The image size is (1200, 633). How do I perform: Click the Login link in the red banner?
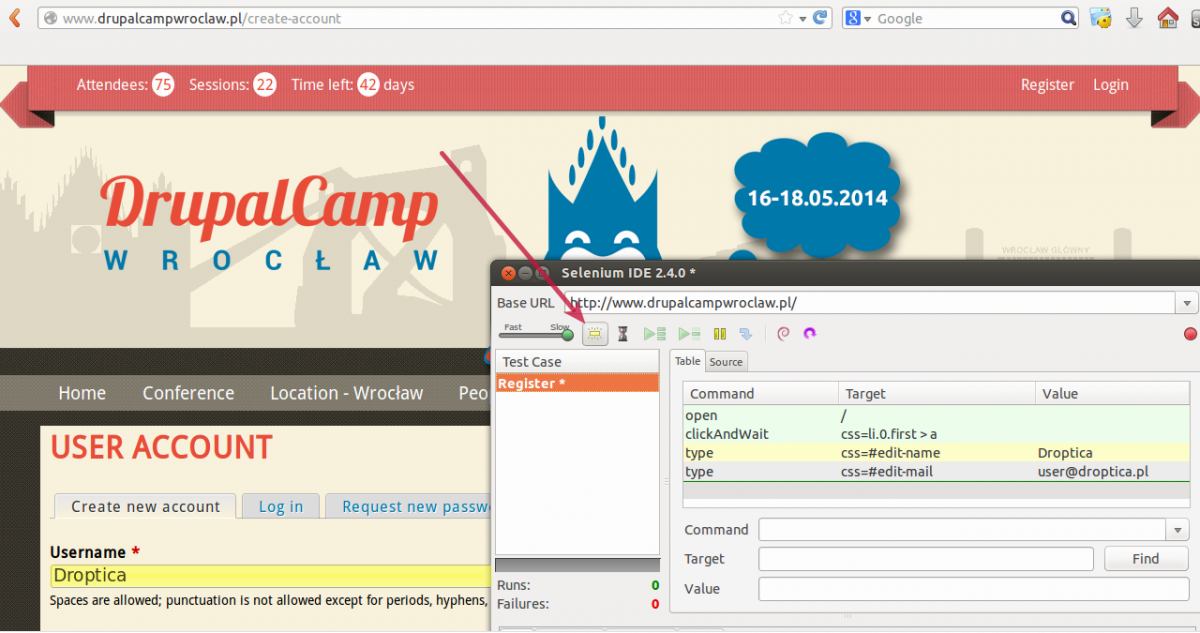1110,85
